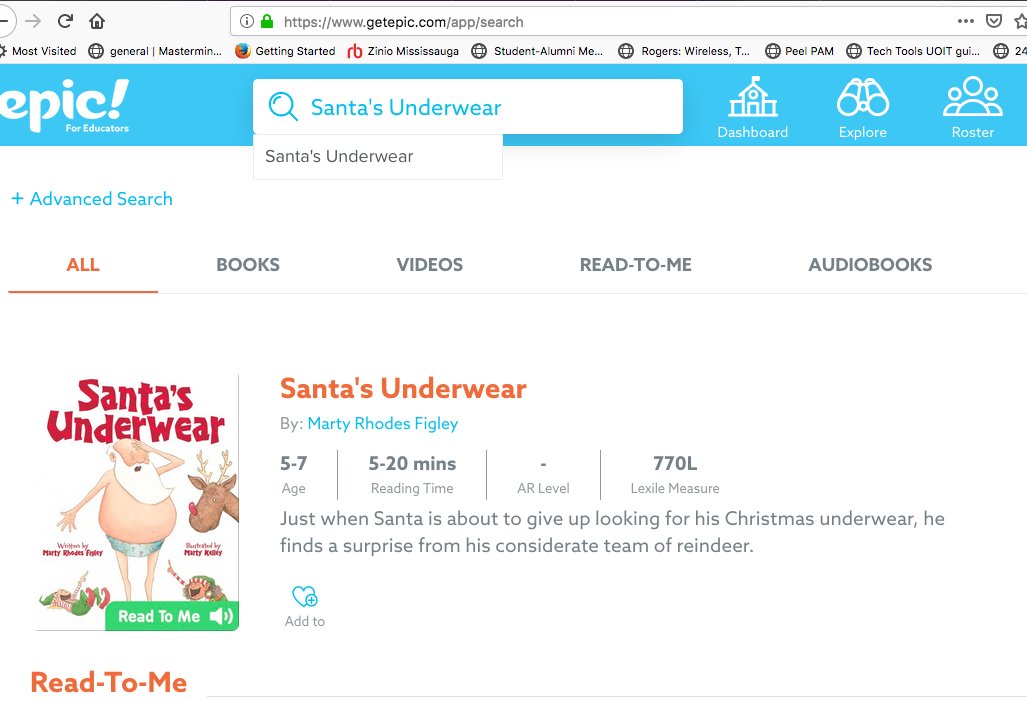Open the Tech Tools UOIT gui... bookmark
The width and height of the screenshot is (1027, 722).
[913, 51]
